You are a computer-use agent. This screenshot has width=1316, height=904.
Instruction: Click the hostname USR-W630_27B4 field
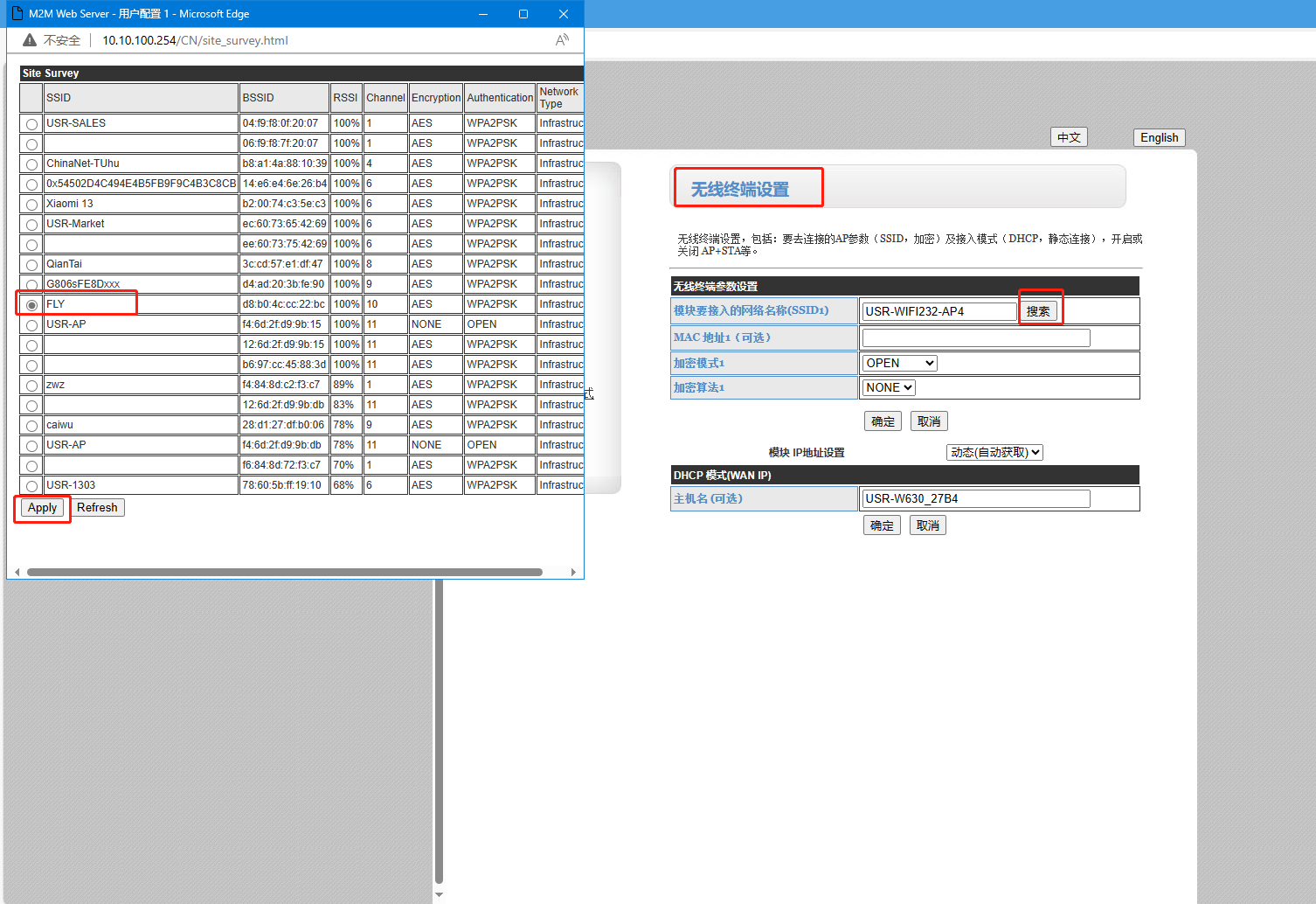(975, 498)
